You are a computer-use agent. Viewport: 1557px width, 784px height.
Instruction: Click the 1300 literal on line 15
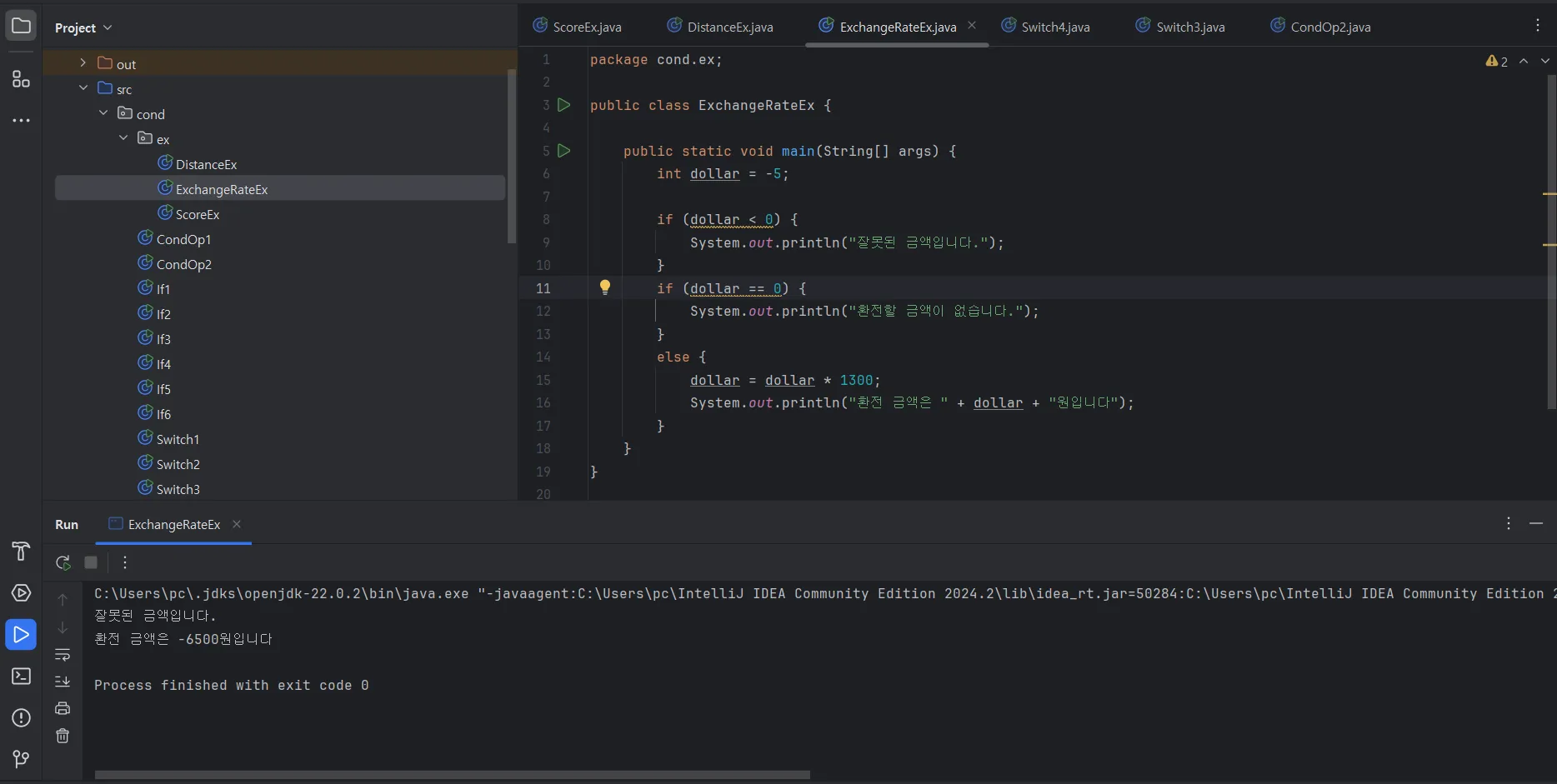click(x=856, y=380)
